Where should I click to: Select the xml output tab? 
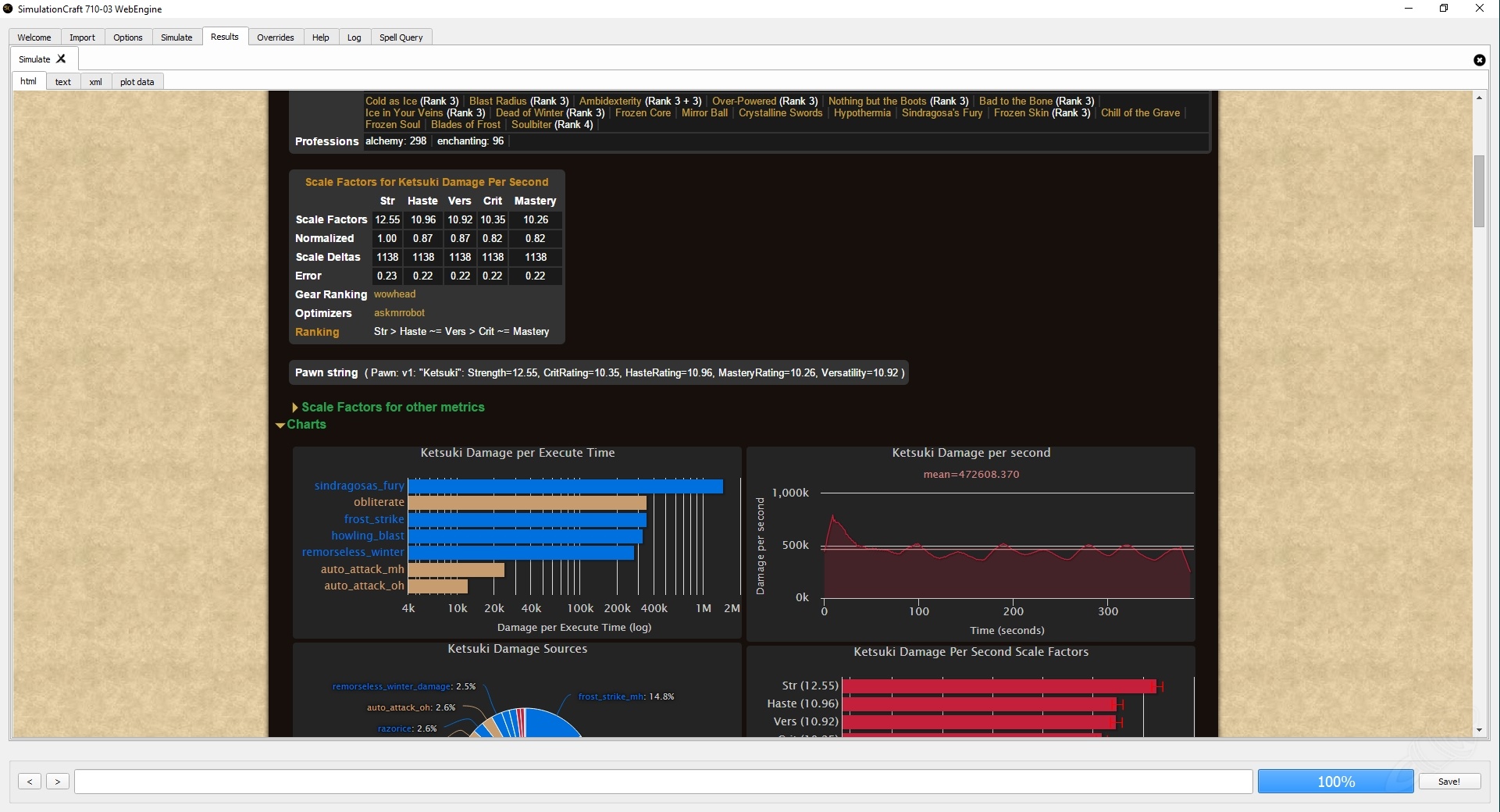tap(95, 82)
